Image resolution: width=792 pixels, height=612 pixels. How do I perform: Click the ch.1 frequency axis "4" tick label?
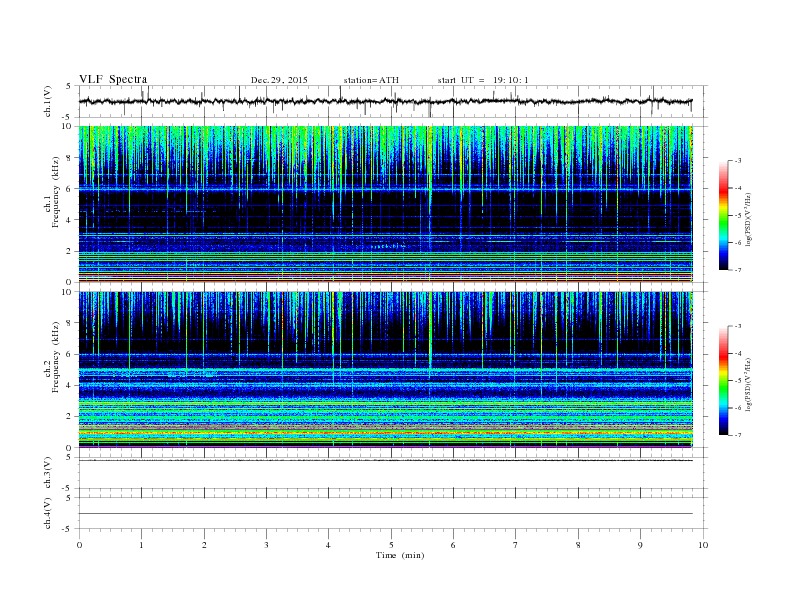pos(69,220)
